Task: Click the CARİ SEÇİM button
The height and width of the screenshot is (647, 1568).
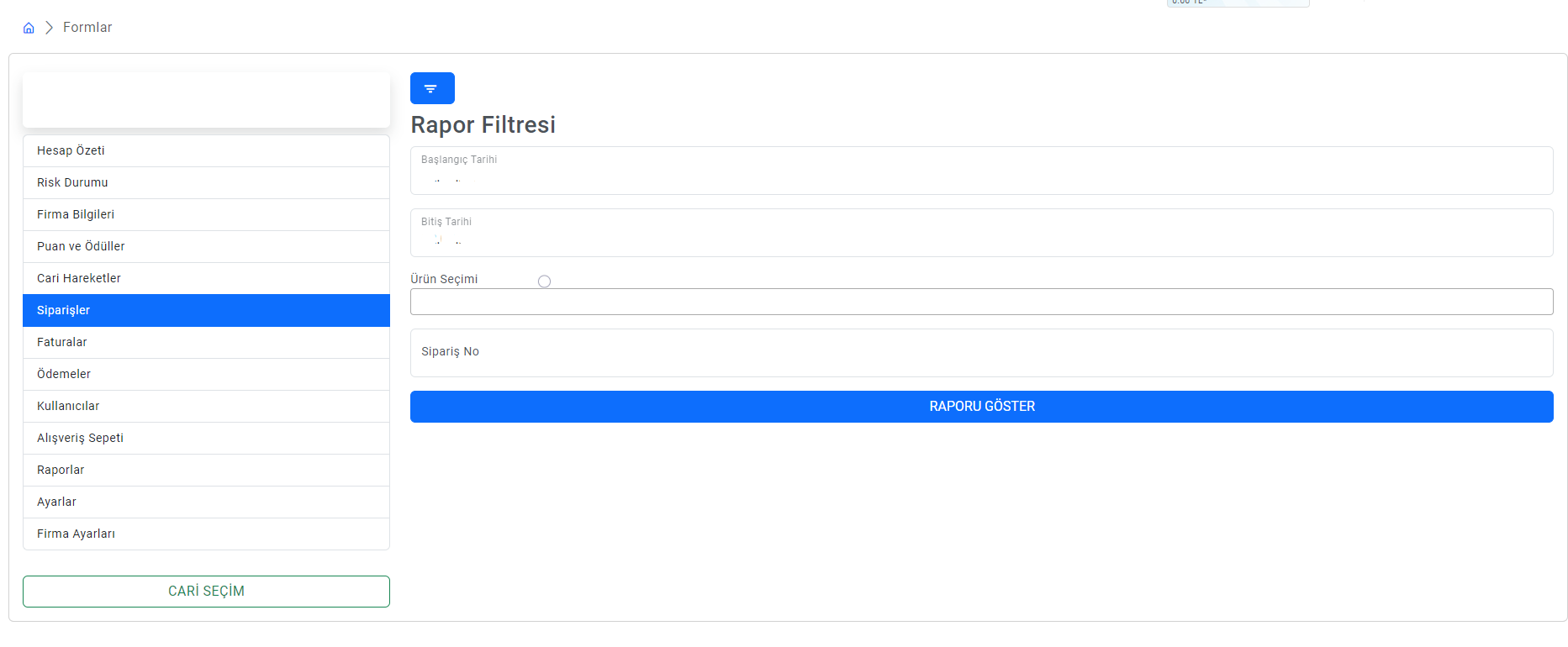Action: 206,592
